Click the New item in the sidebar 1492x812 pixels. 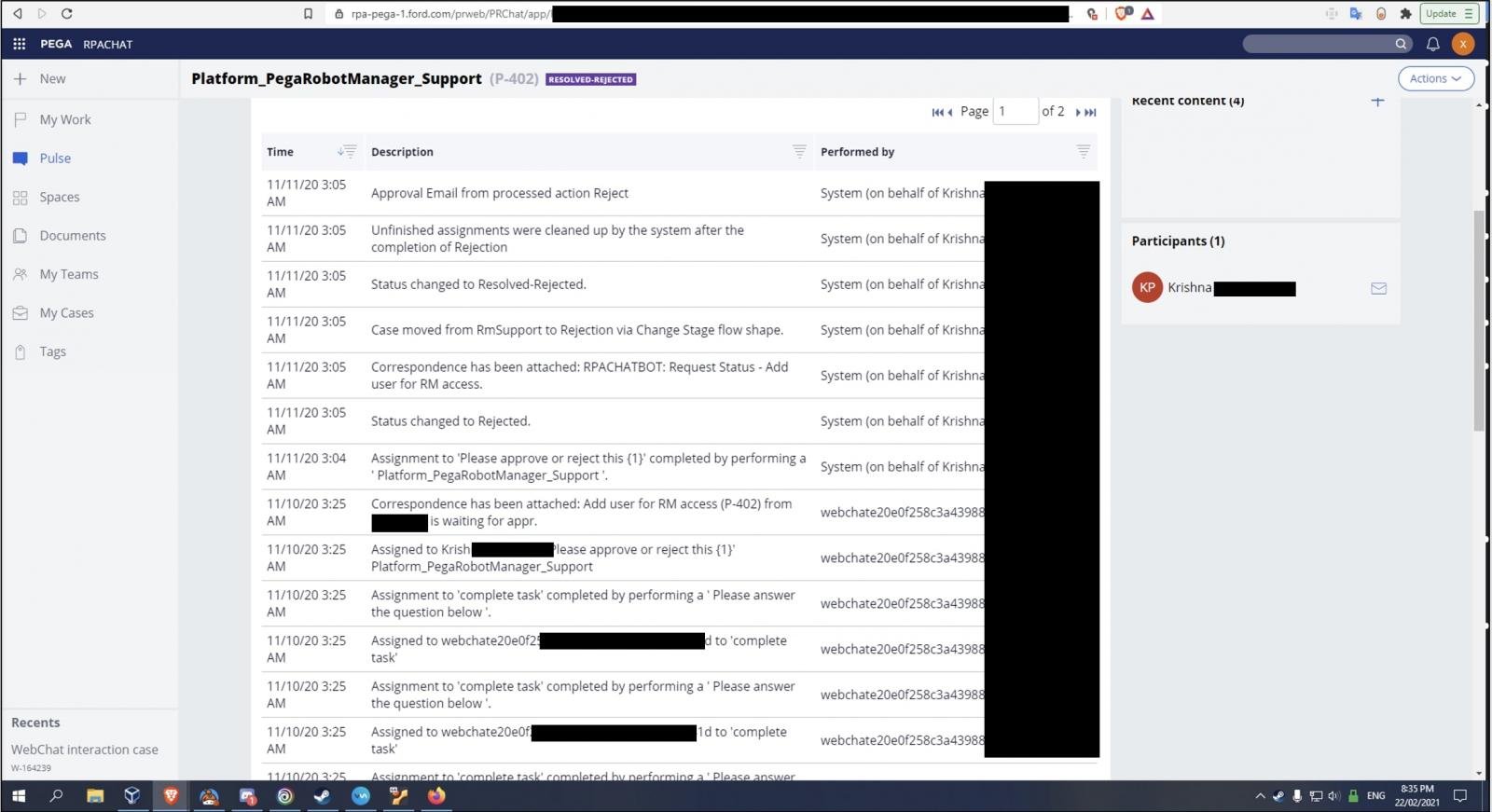pos(90,79)
